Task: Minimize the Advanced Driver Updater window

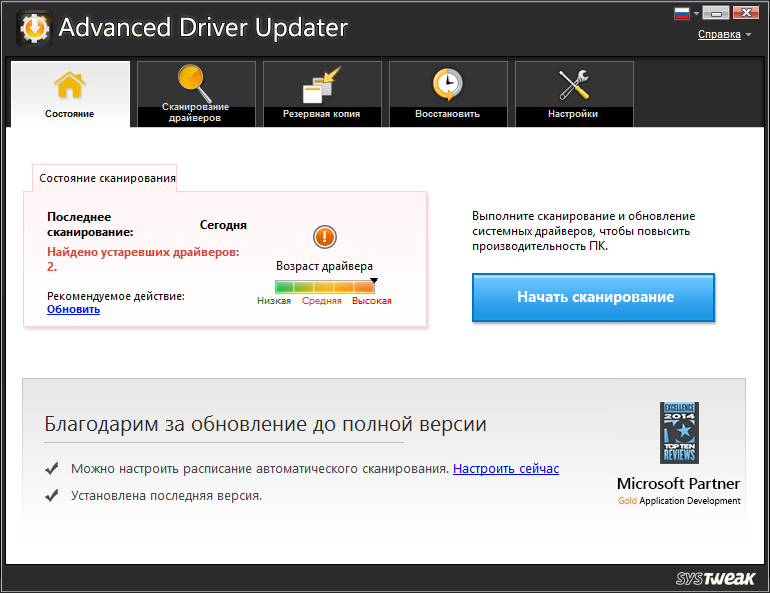Action: tap(715, 13)
